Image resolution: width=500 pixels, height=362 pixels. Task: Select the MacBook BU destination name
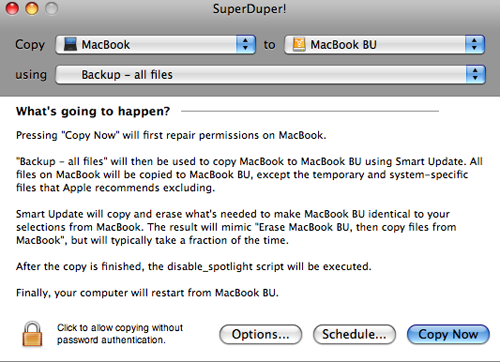tap(343, 45)
